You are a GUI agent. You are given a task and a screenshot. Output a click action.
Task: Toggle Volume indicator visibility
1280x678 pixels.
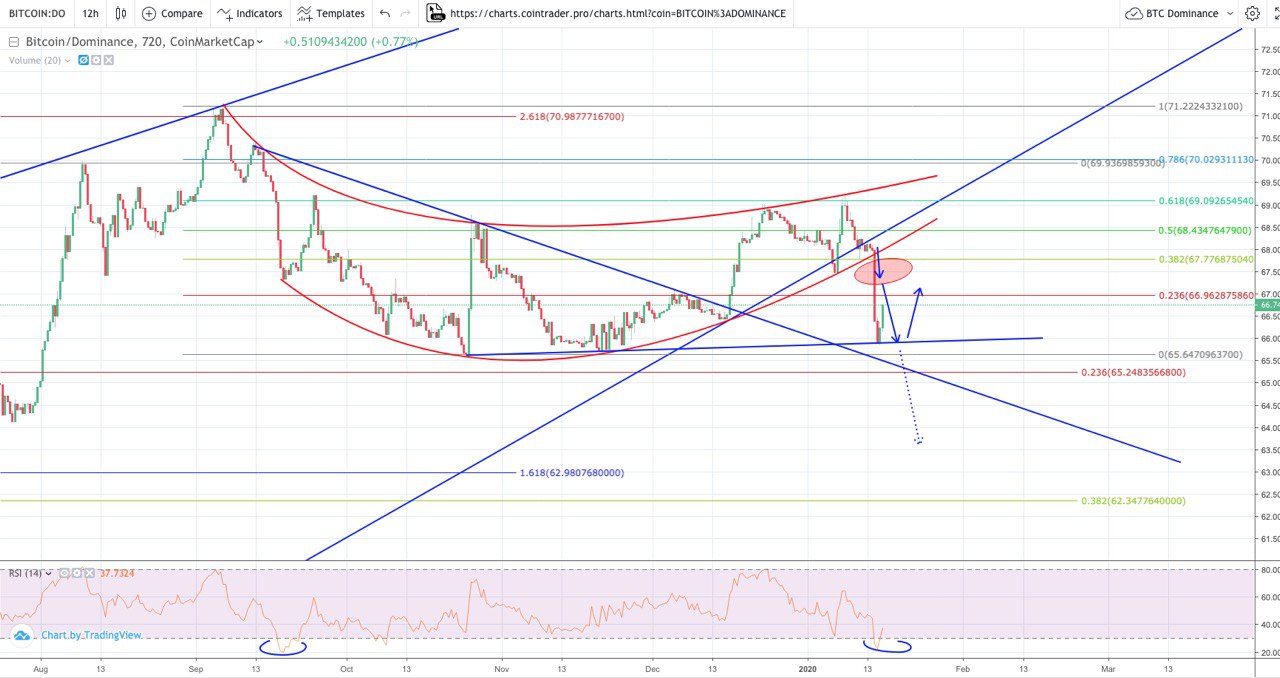(x=84, y=60)
